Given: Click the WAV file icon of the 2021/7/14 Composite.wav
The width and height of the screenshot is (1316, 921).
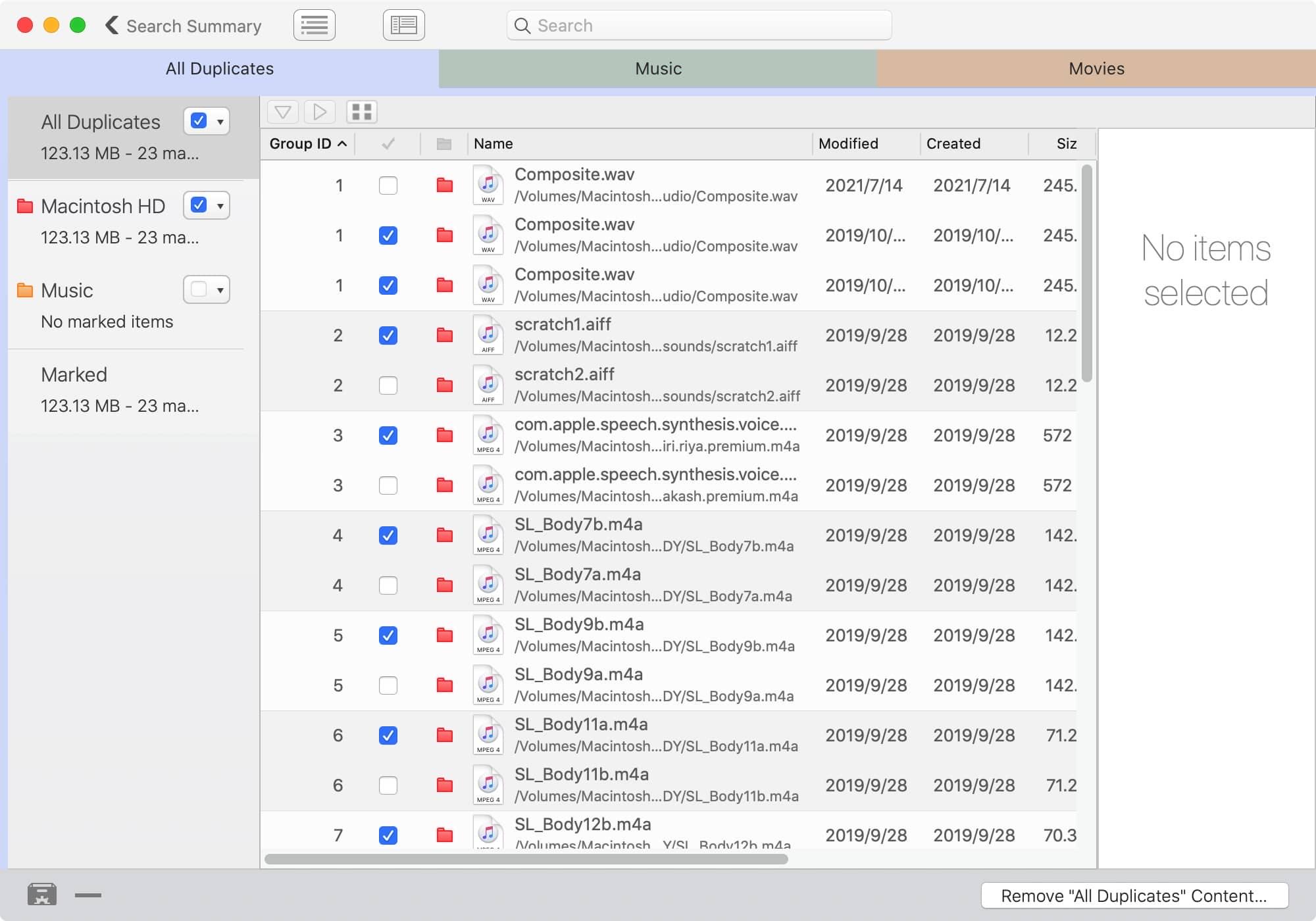Looking at the screenshot, I should coord(488,186).
